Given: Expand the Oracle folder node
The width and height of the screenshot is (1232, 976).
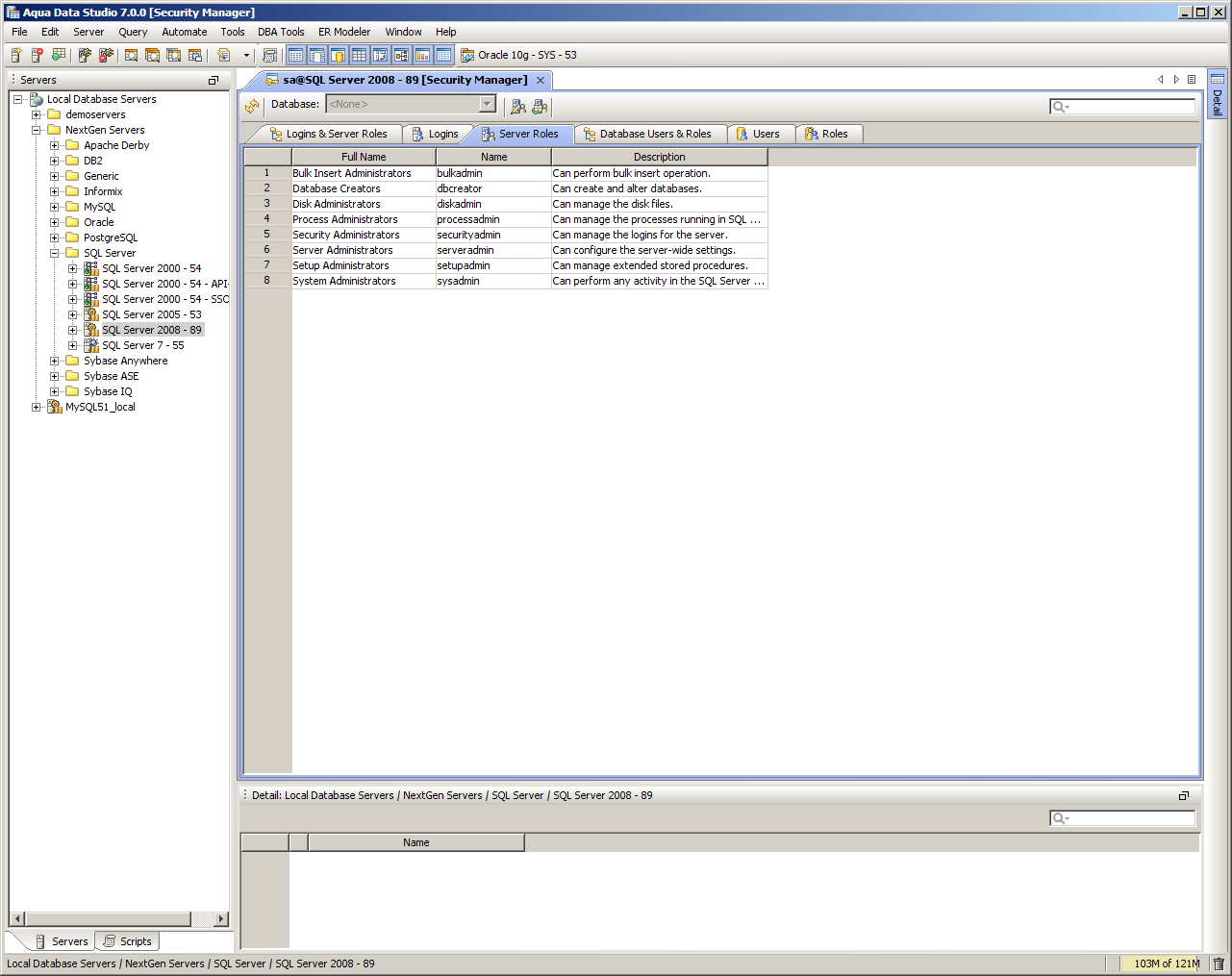Looking at the screenshot, I should pyautogui.click(x=55, y=222).
